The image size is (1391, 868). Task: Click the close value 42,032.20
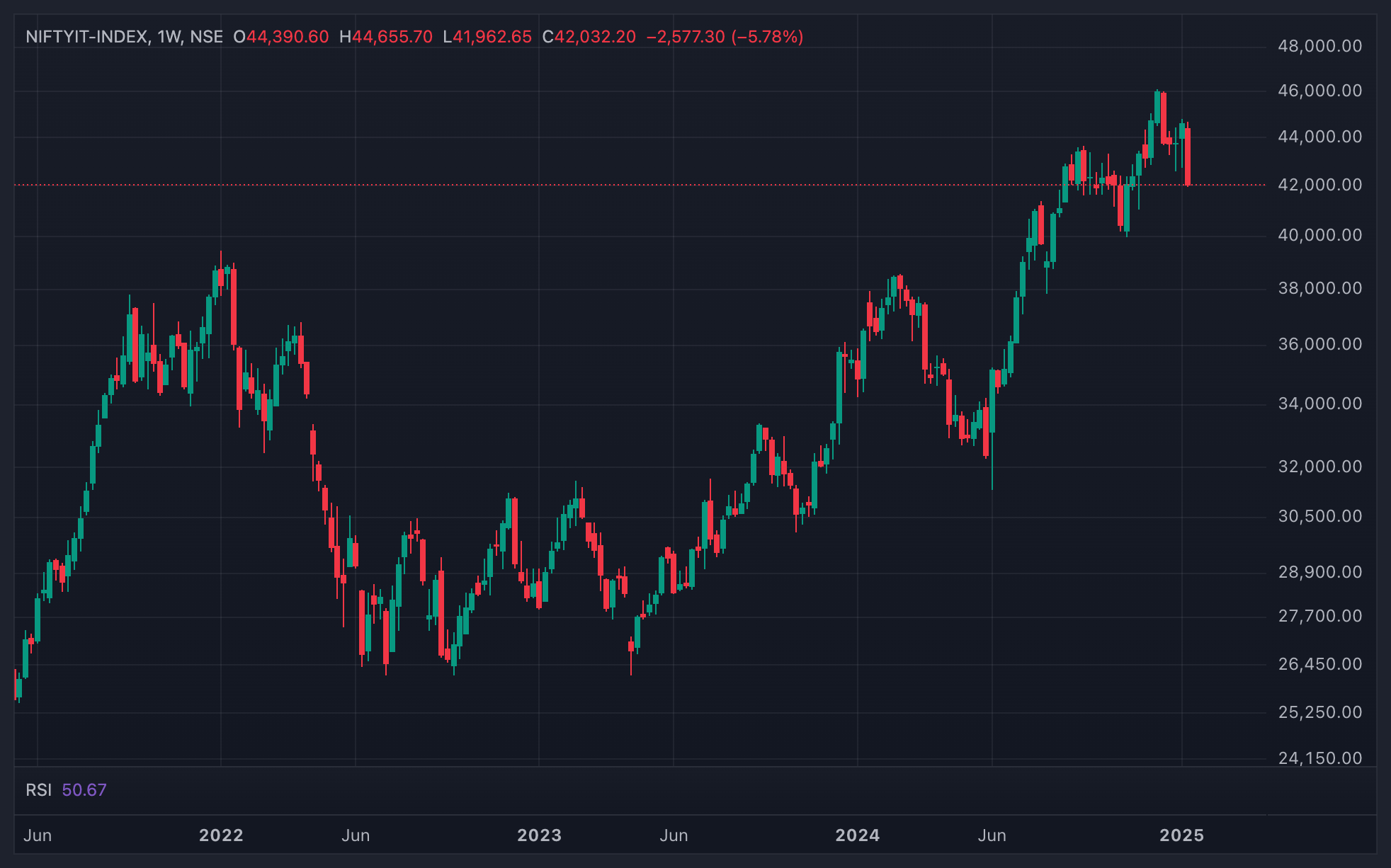595,37
